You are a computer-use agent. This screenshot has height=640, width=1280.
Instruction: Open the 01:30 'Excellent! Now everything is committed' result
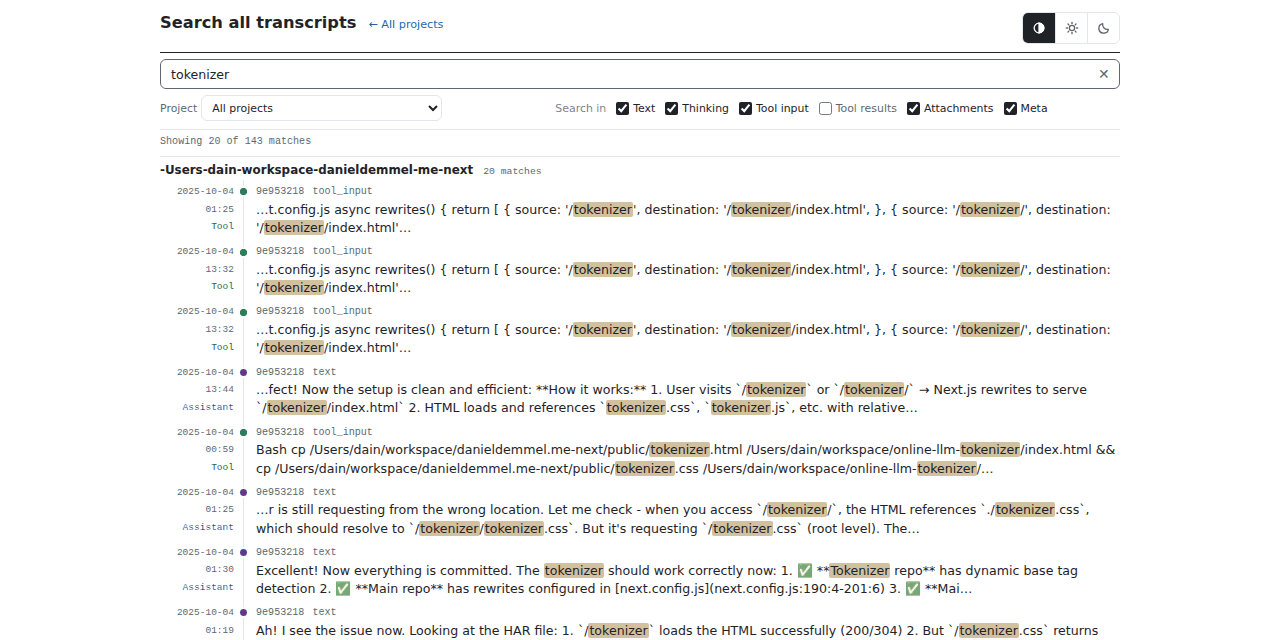point(640,570)
